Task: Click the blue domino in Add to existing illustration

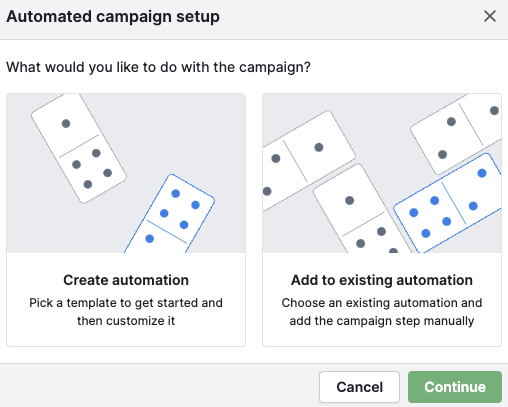Action: pyautogui.click(x=448, y=203)
